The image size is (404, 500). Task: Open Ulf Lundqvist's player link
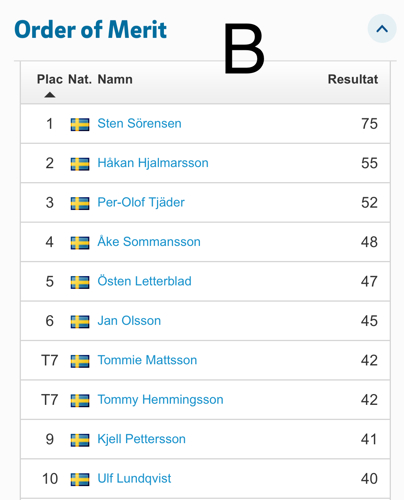click(x=134, y=479)
